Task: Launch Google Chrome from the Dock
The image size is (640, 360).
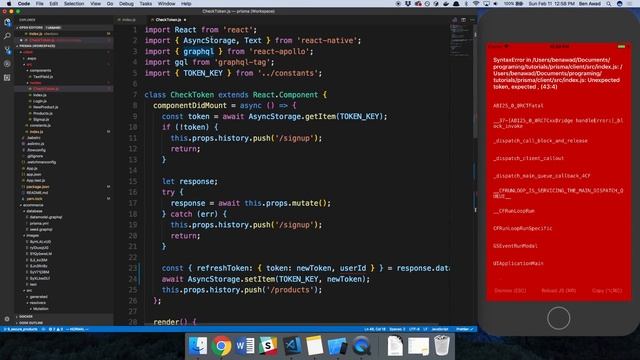Action: pos(221,346)
